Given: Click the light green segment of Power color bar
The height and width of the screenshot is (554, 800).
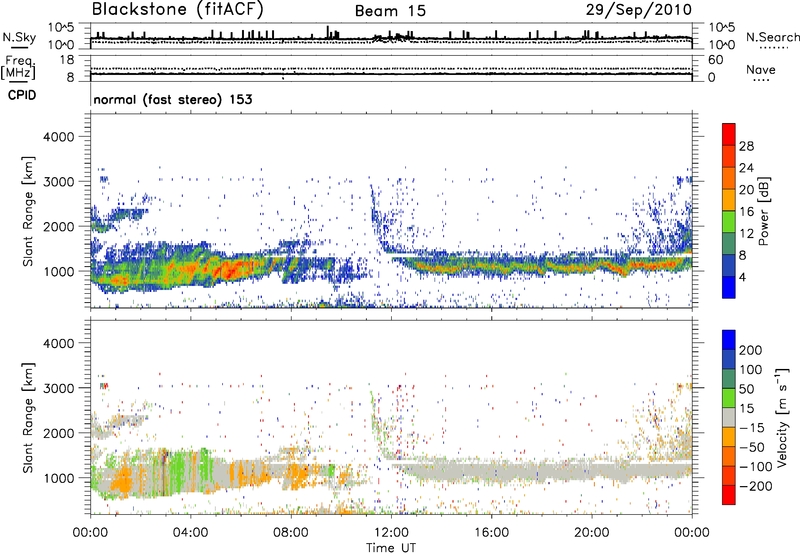Looking at the screenshot, I should click(729, 221).
